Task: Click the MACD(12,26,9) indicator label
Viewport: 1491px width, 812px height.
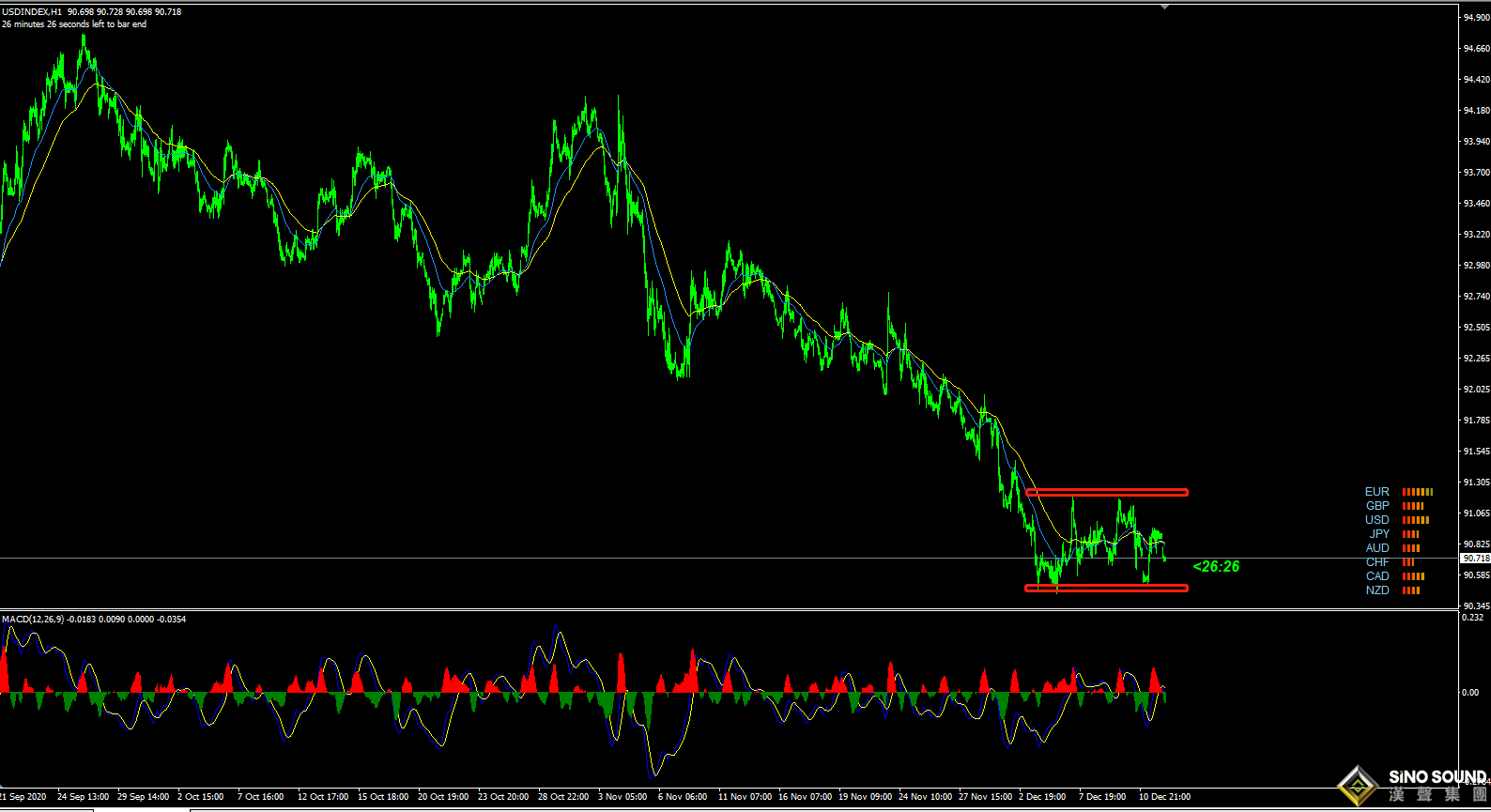Action: coord(33,620)
